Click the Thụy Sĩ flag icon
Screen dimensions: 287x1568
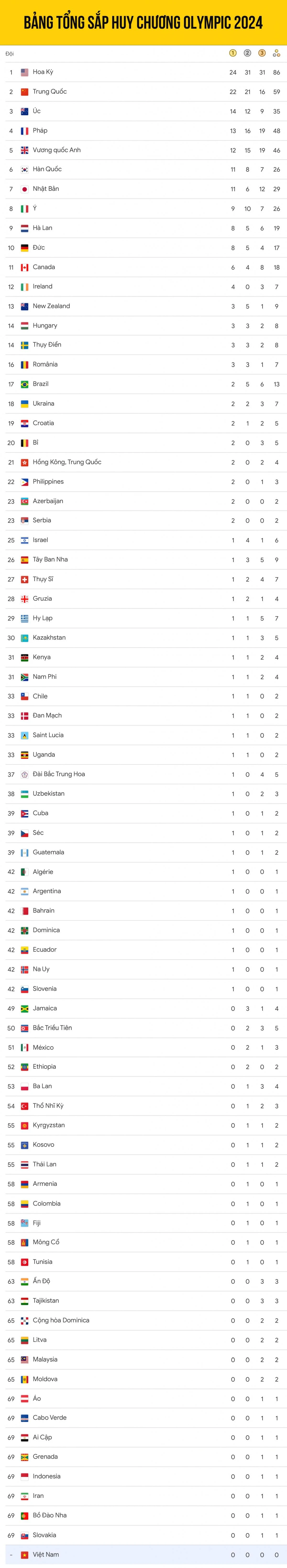click(25, 580)
